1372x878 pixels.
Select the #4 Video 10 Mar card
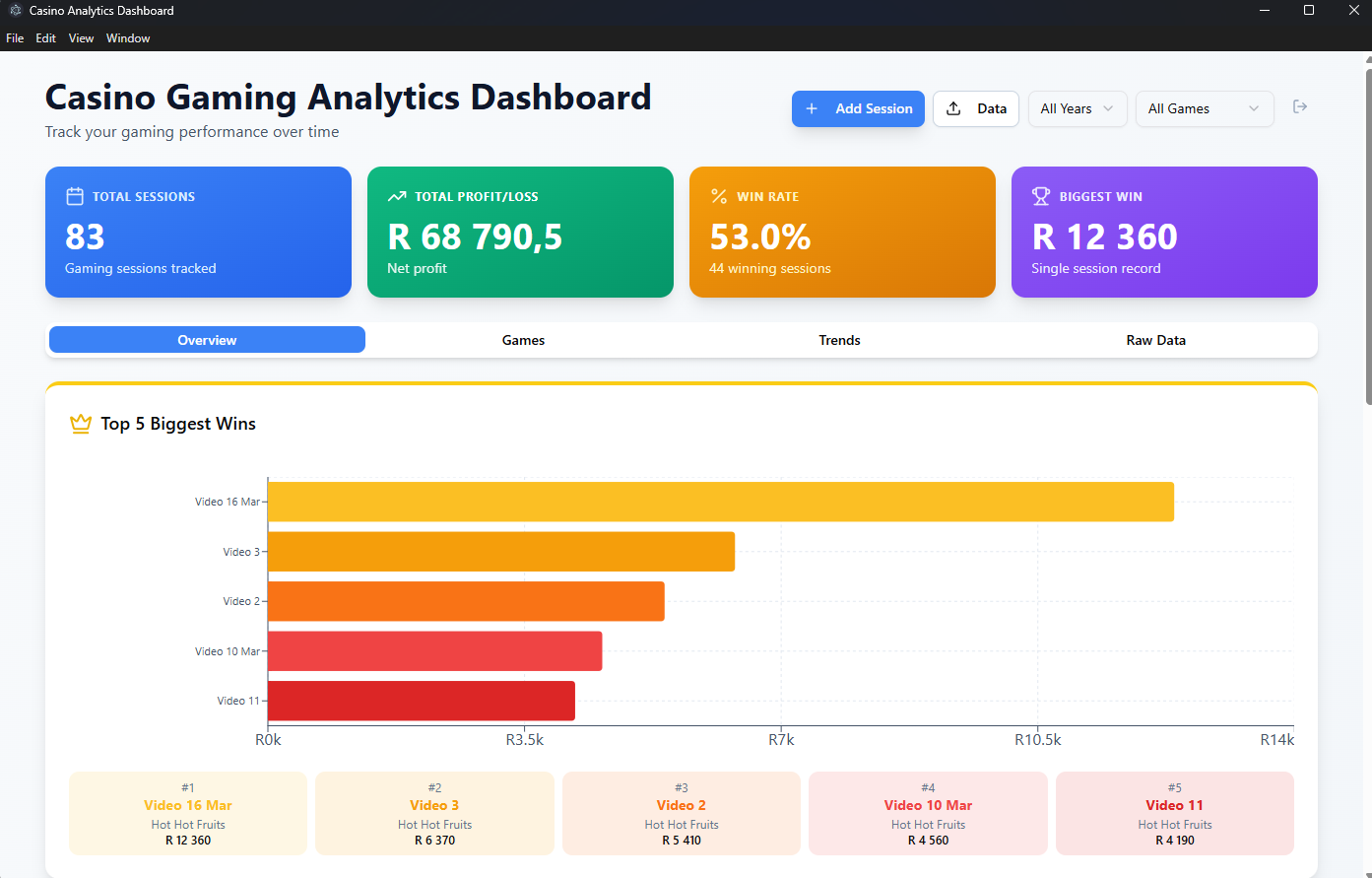point(928,813)
